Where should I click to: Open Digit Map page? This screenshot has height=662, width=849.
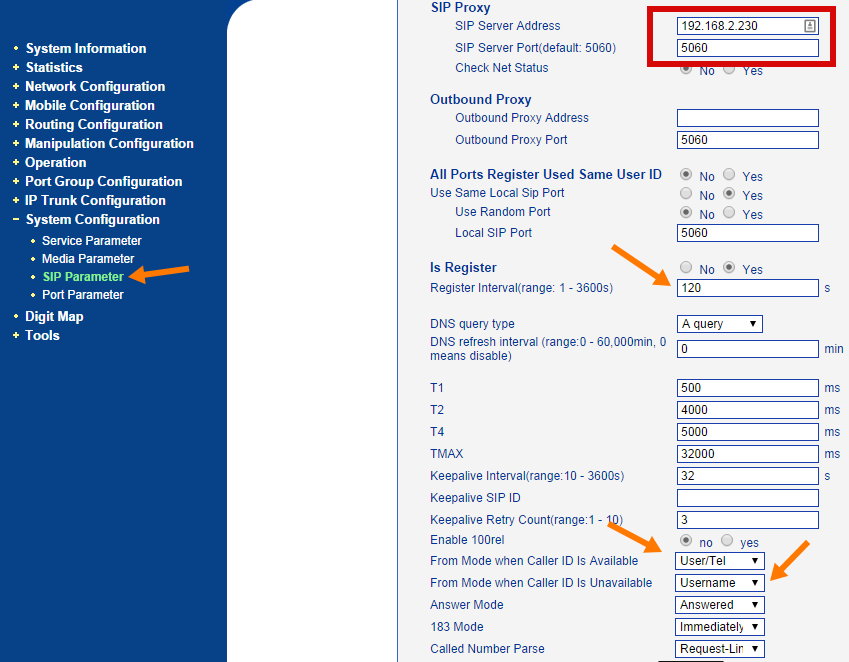(x=54, y=317)
